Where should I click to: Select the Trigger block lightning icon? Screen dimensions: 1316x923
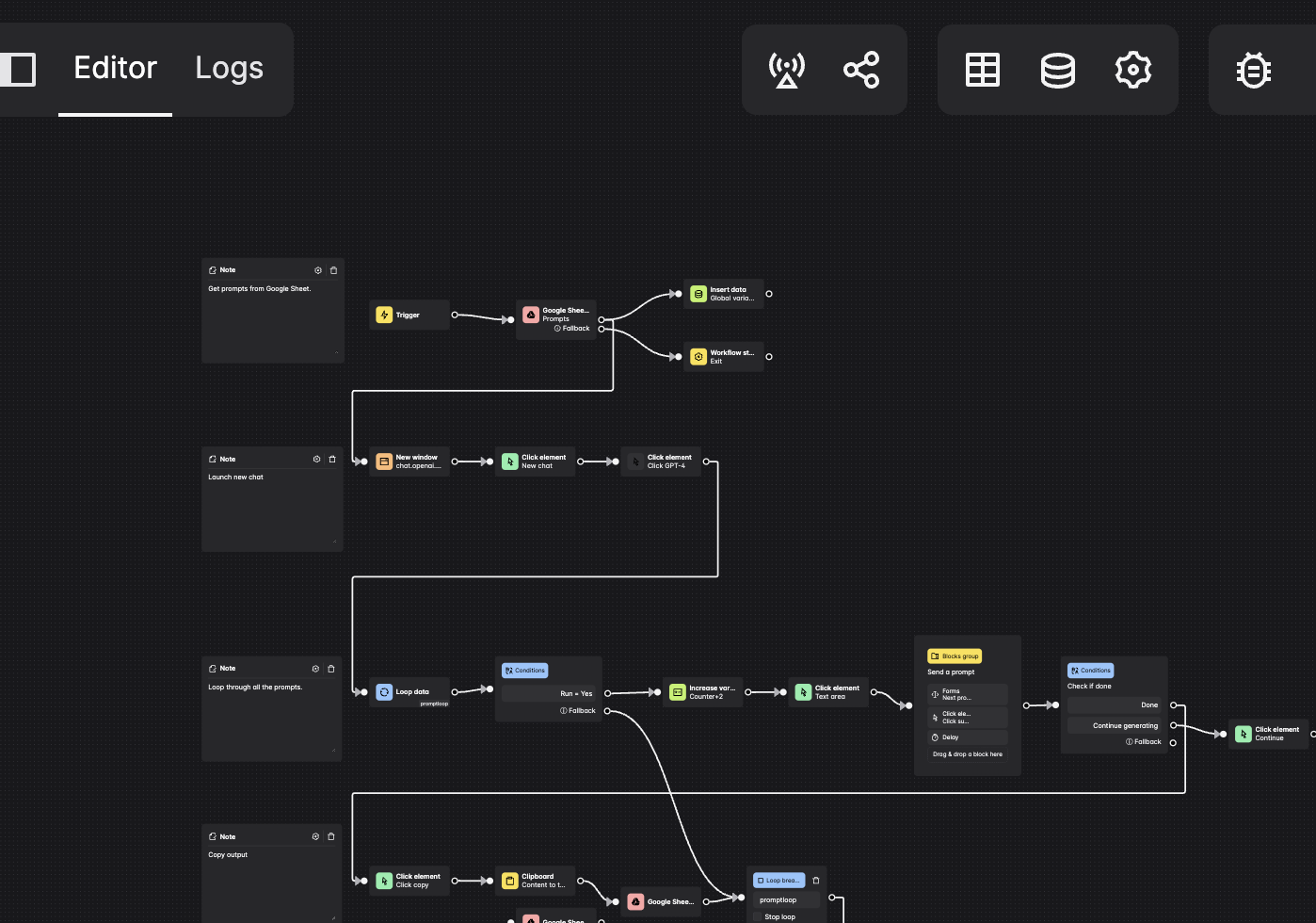[x=384, y=315]
